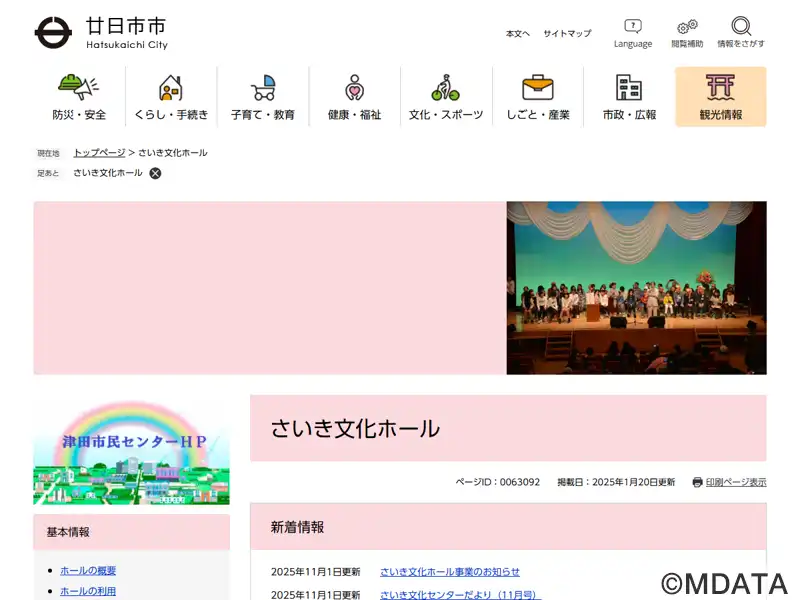Select the 観光情報 torii gate icon
The image size is (800, 600).
pyautogui.click(x=720, y=87)
